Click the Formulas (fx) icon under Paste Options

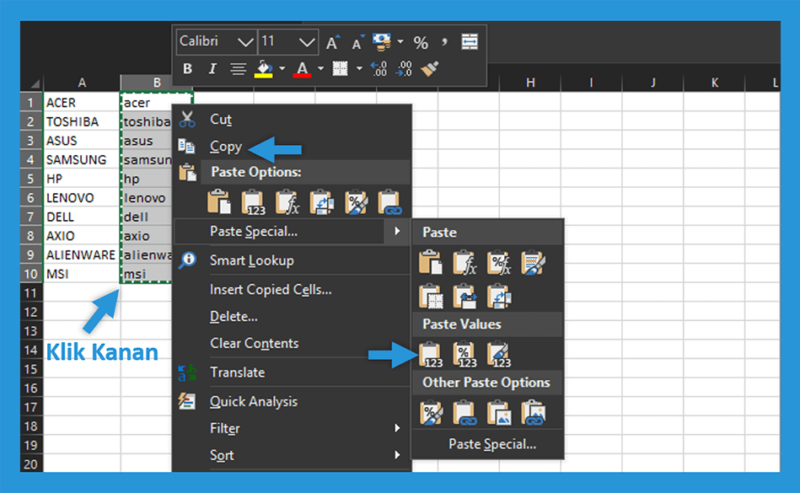[287, 202]
